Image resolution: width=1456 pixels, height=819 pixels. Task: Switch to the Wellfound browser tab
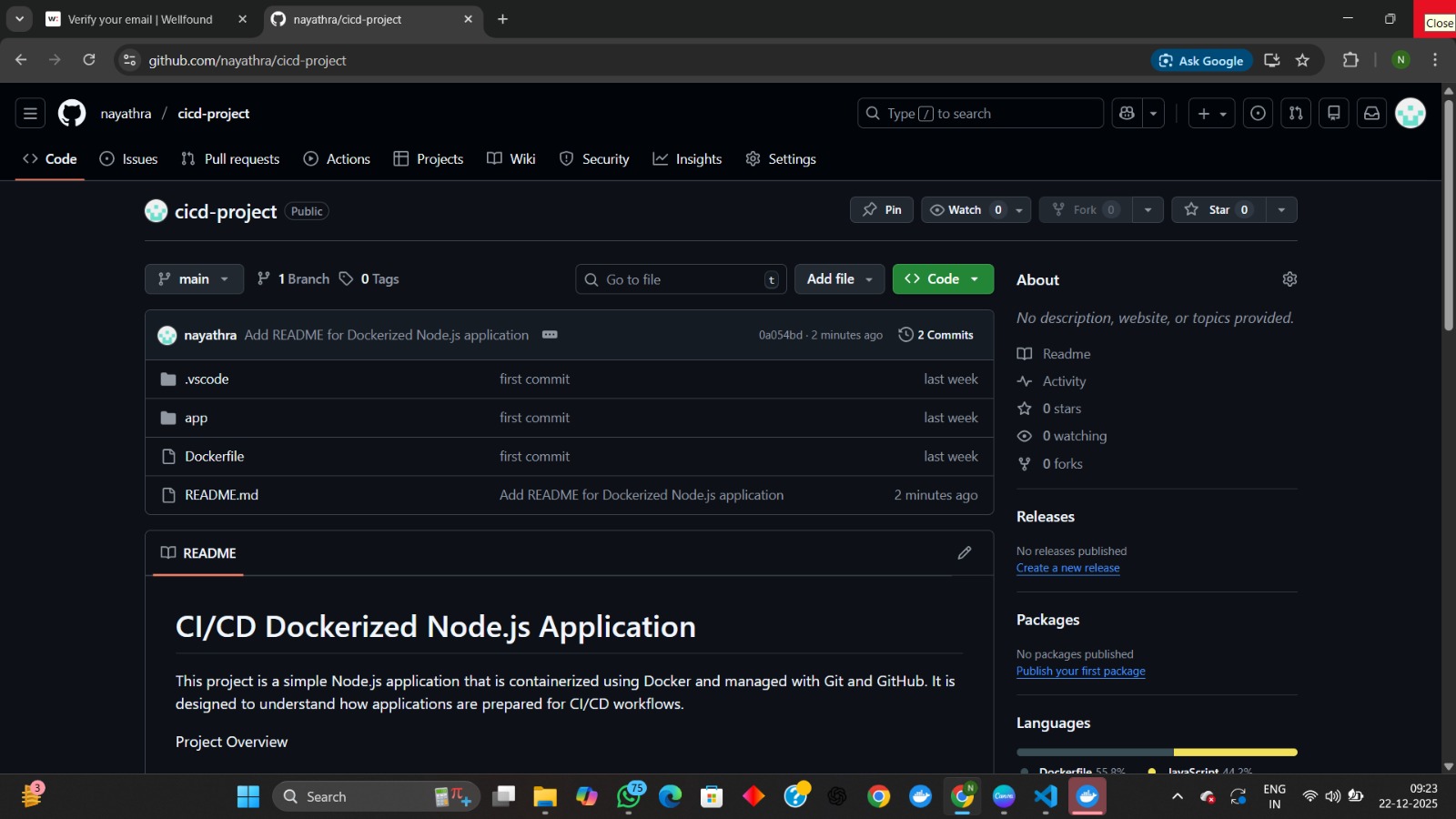click(146, 19)
